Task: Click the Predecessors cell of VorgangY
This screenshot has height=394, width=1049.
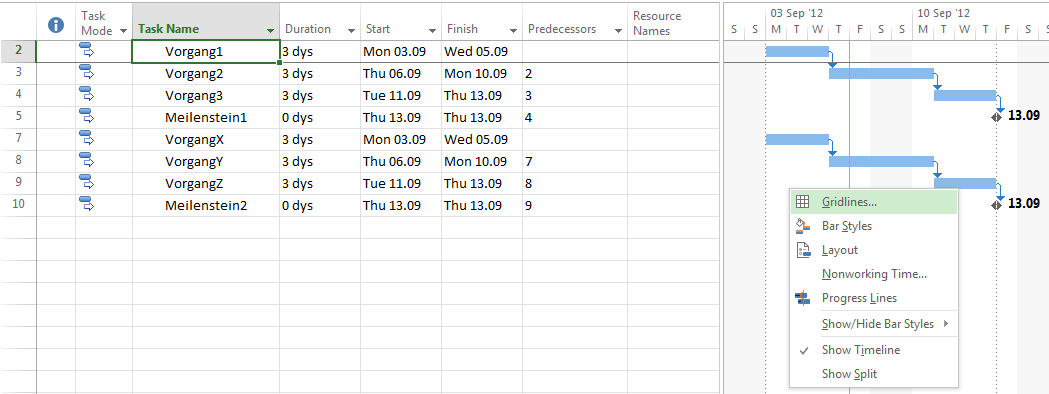Action: (575, 161)
